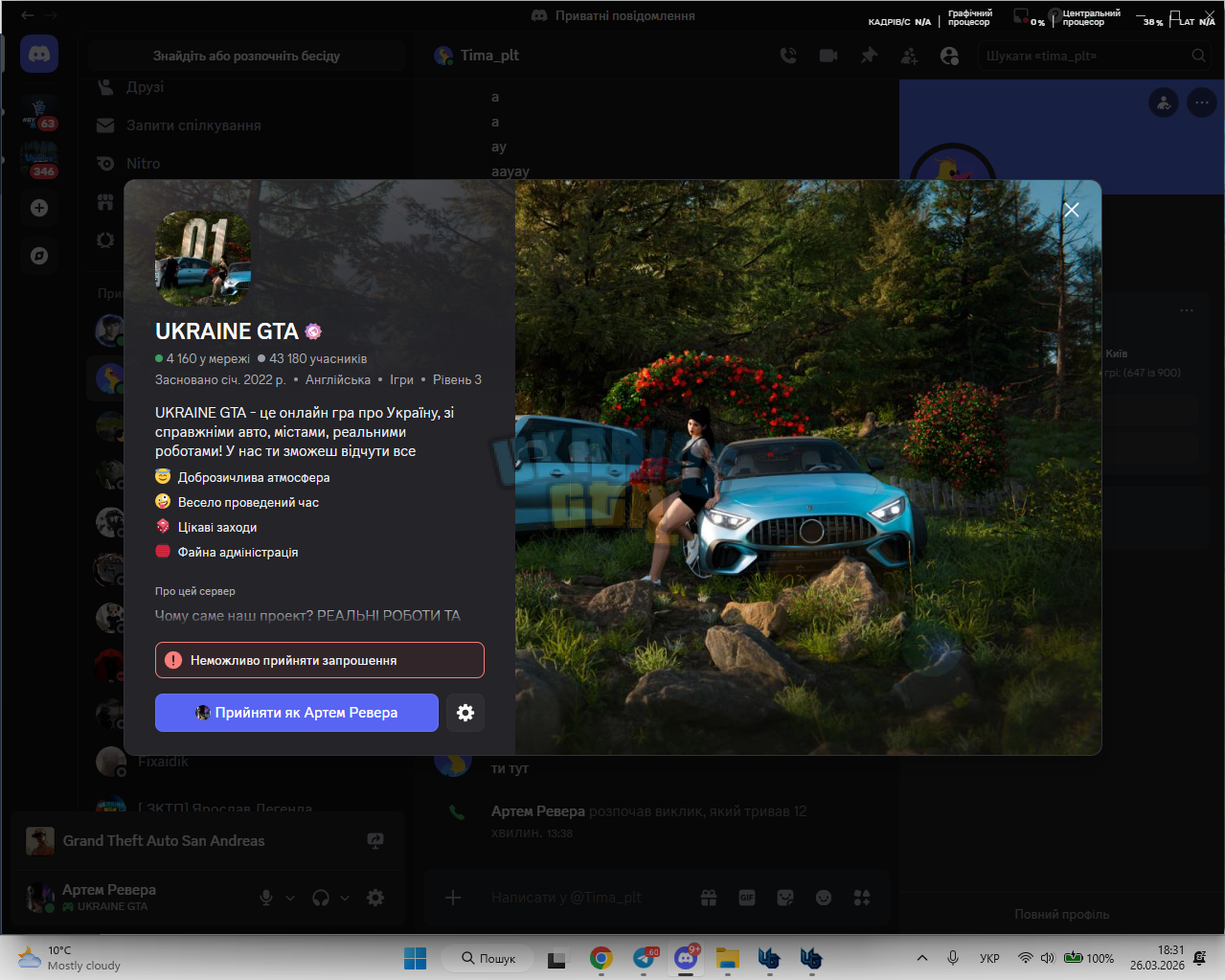
Task: Click 'Знайдіть або розпочніть бесіду' search box
Action: 246,56
